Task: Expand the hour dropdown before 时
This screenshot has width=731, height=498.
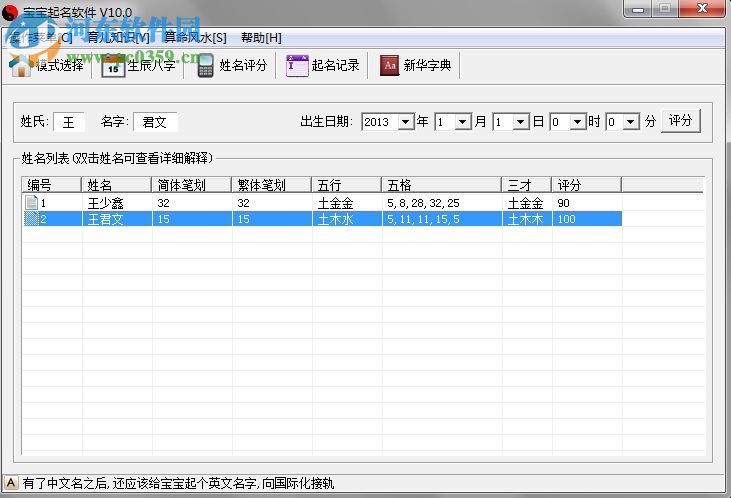Action: 577,122
